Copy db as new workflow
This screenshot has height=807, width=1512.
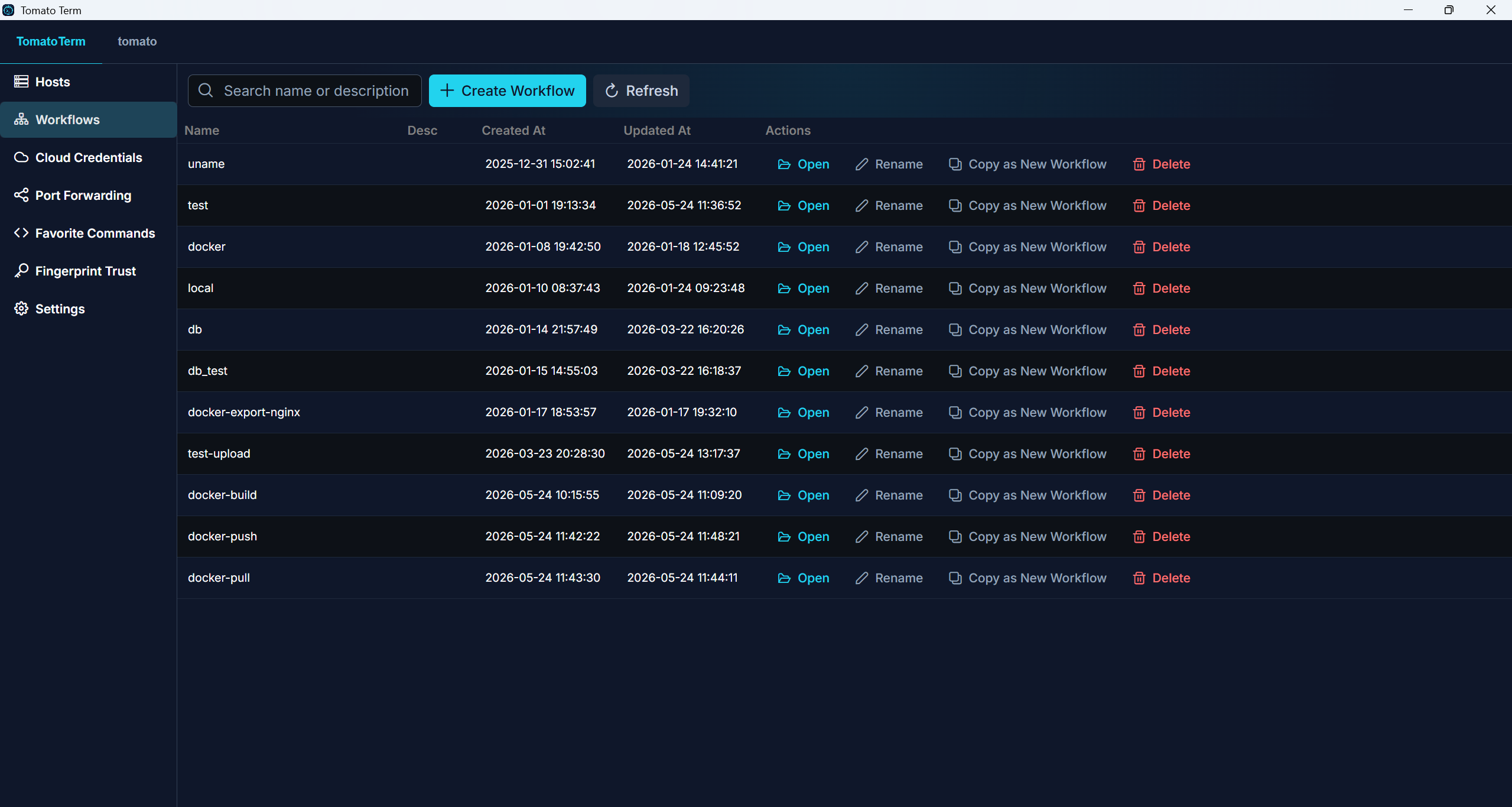1027,330
